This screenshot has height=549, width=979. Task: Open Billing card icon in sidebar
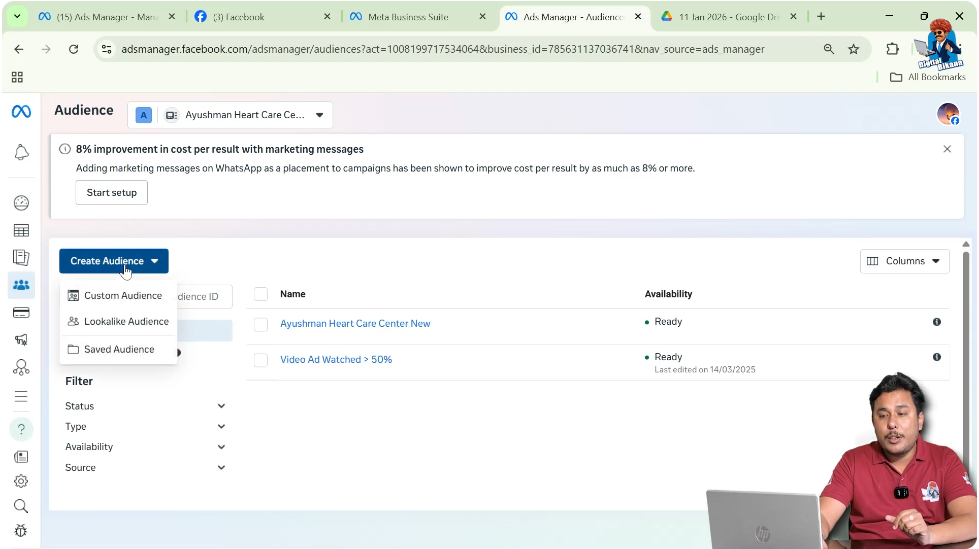[21, 312]
